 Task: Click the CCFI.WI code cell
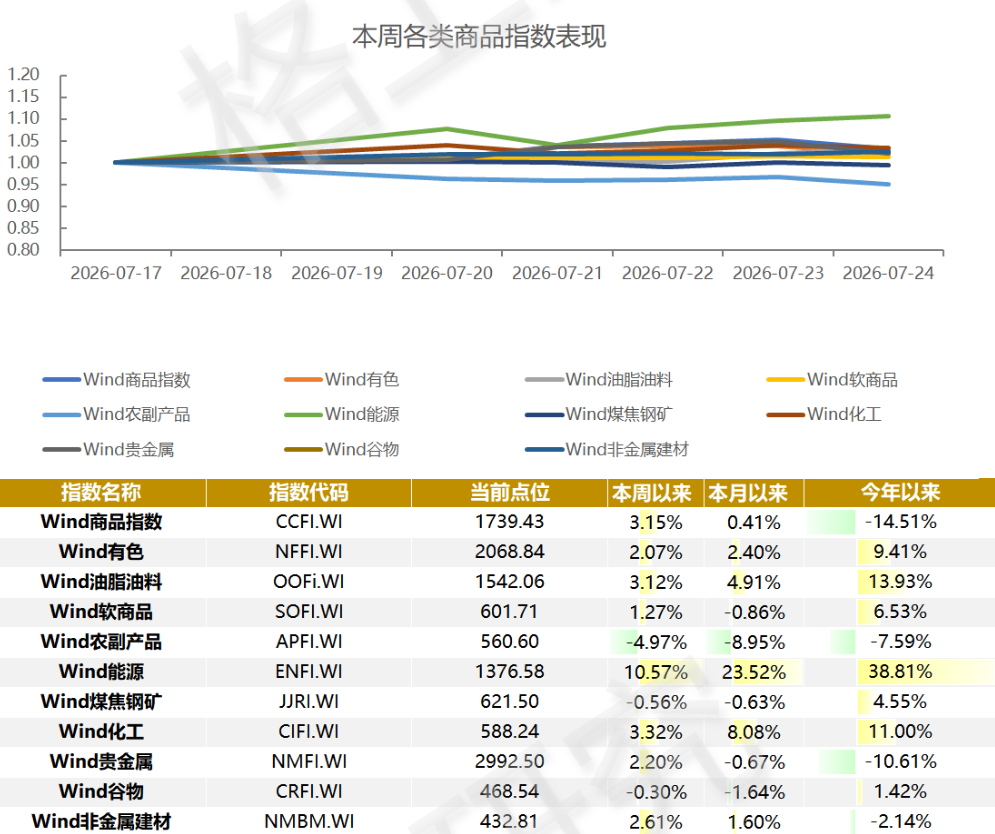[x=309, y=522]
